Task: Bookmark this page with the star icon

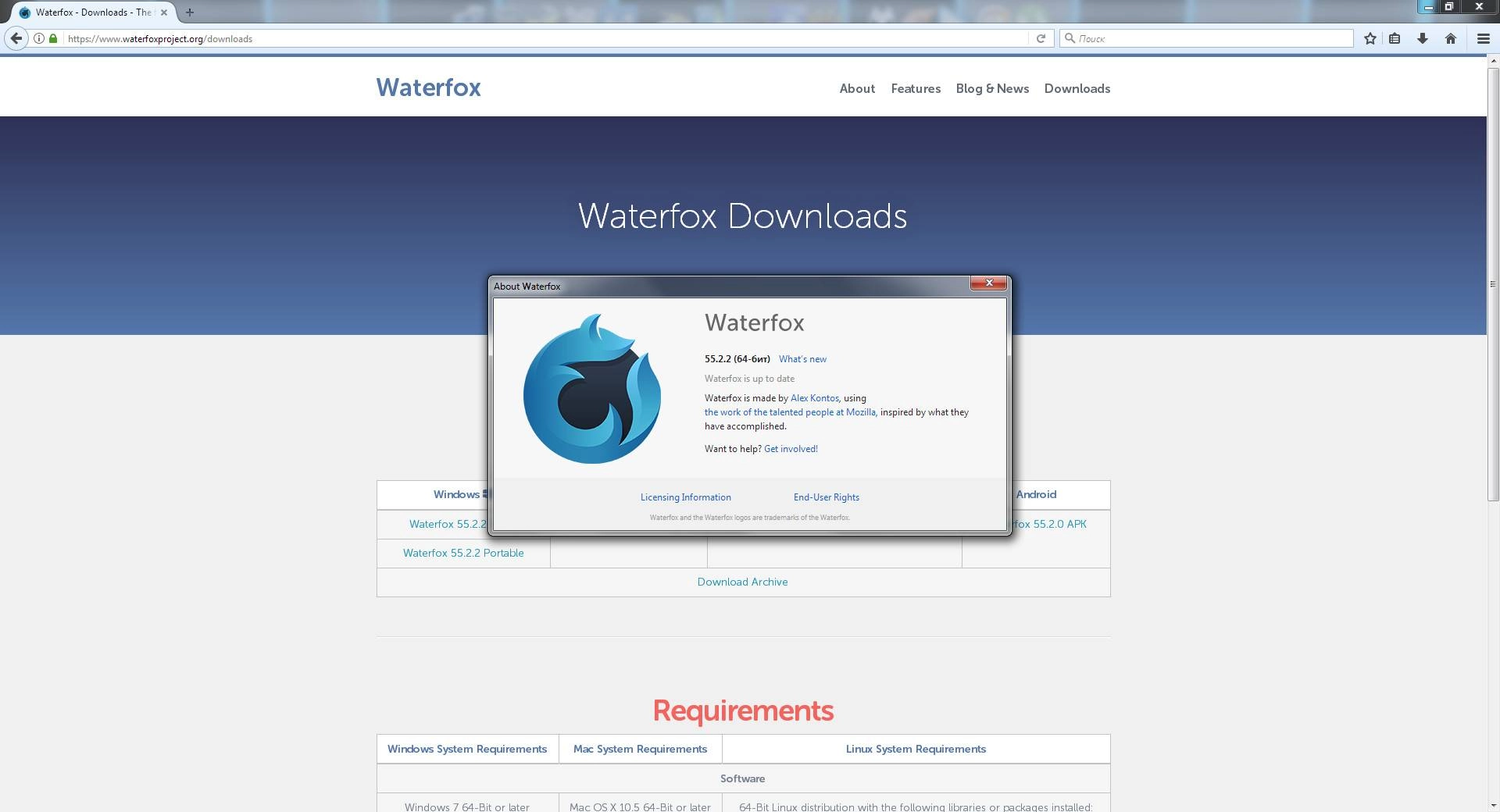Action: point(1370,38)
